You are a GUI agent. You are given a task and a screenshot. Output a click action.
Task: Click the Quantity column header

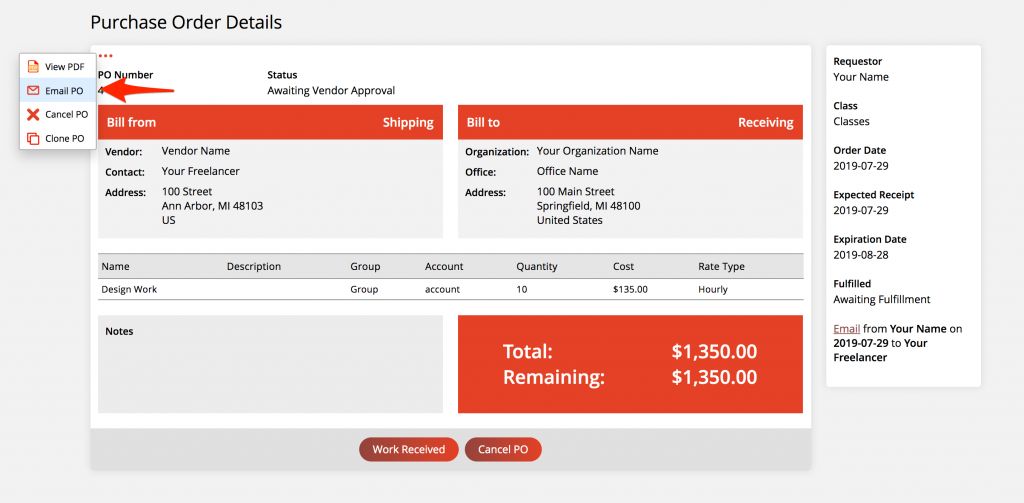537,267
